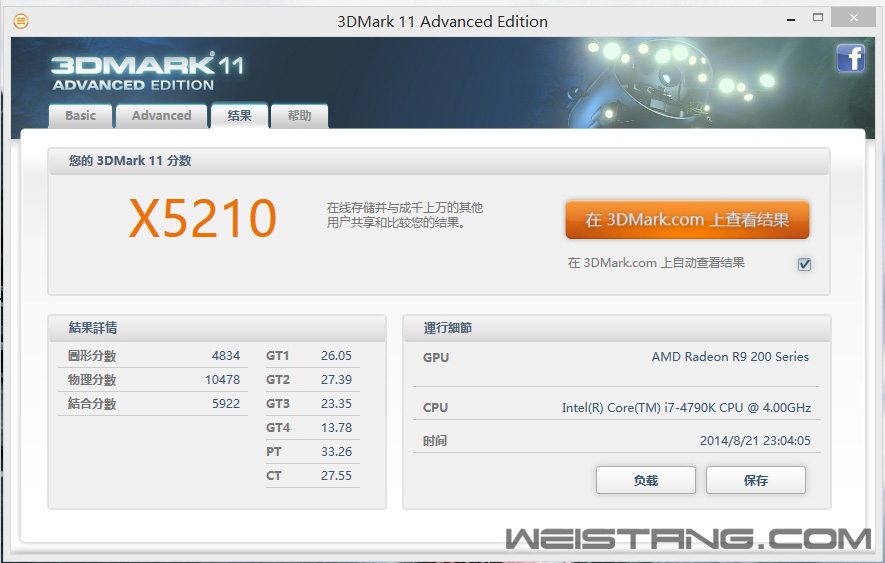Click the 负载 button
The image size is (885, 563).
(x=646, y=480)
